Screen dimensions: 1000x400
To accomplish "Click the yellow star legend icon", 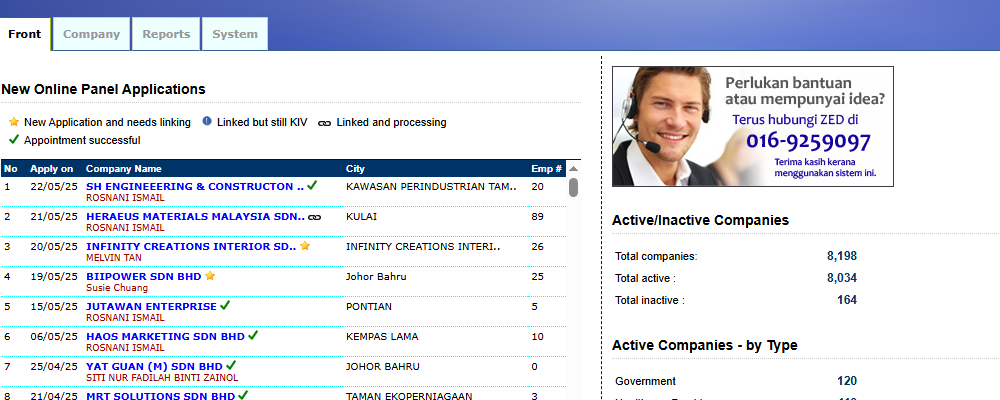I will tap(14, 122).
